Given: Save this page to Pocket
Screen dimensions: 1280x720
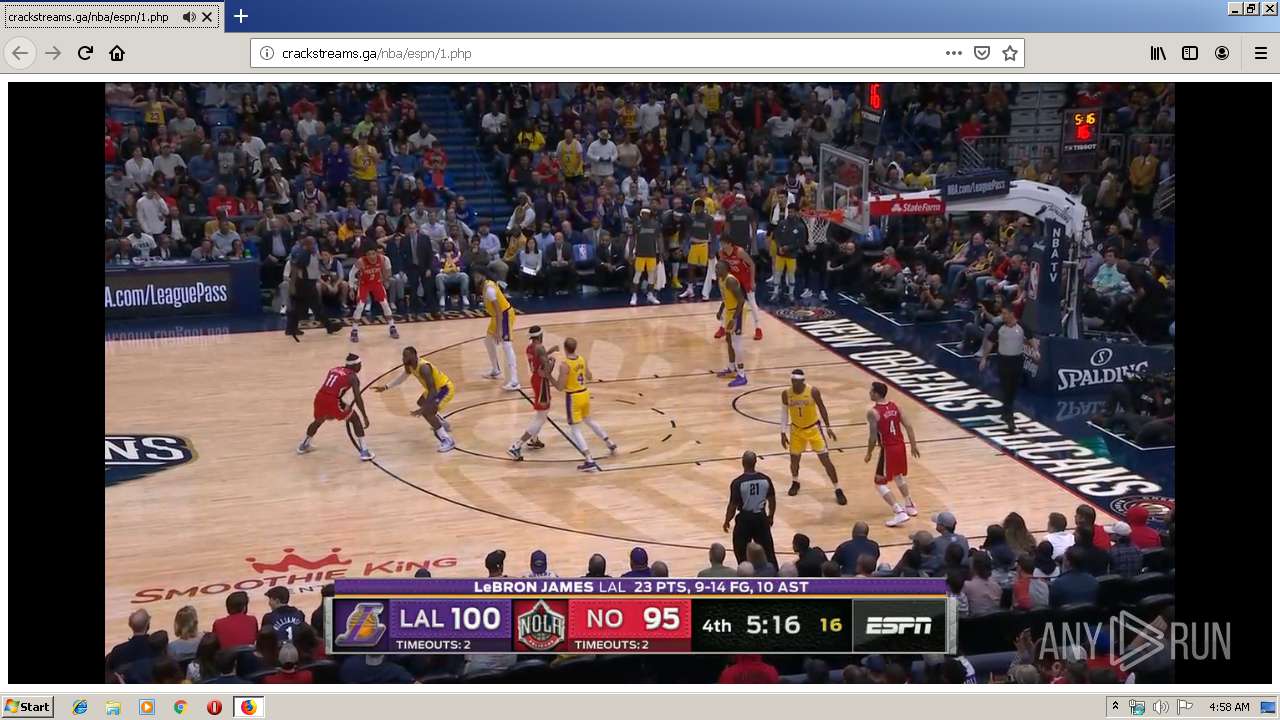Looking at the screenshot, I should coord(982,53).
